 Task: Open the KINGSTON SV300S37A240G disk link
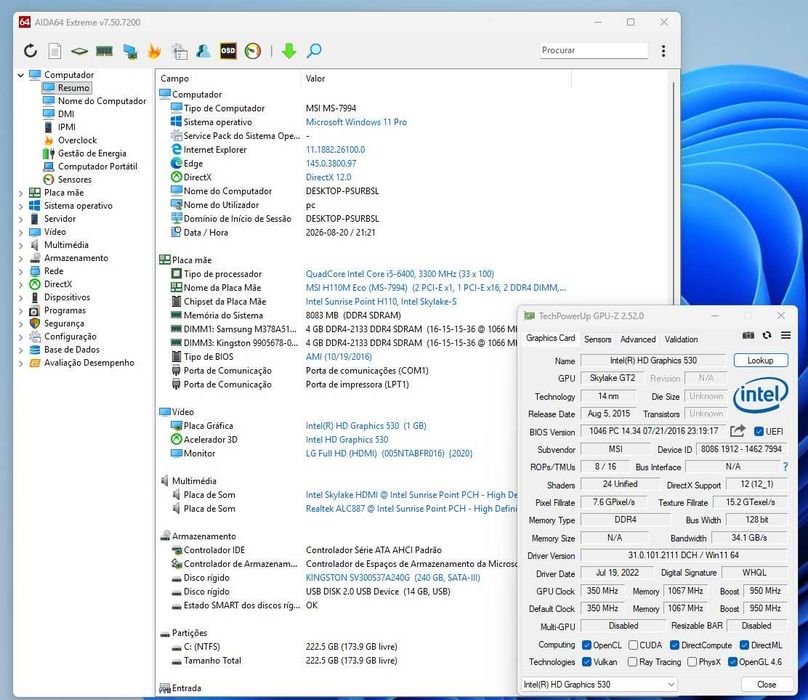393,578
